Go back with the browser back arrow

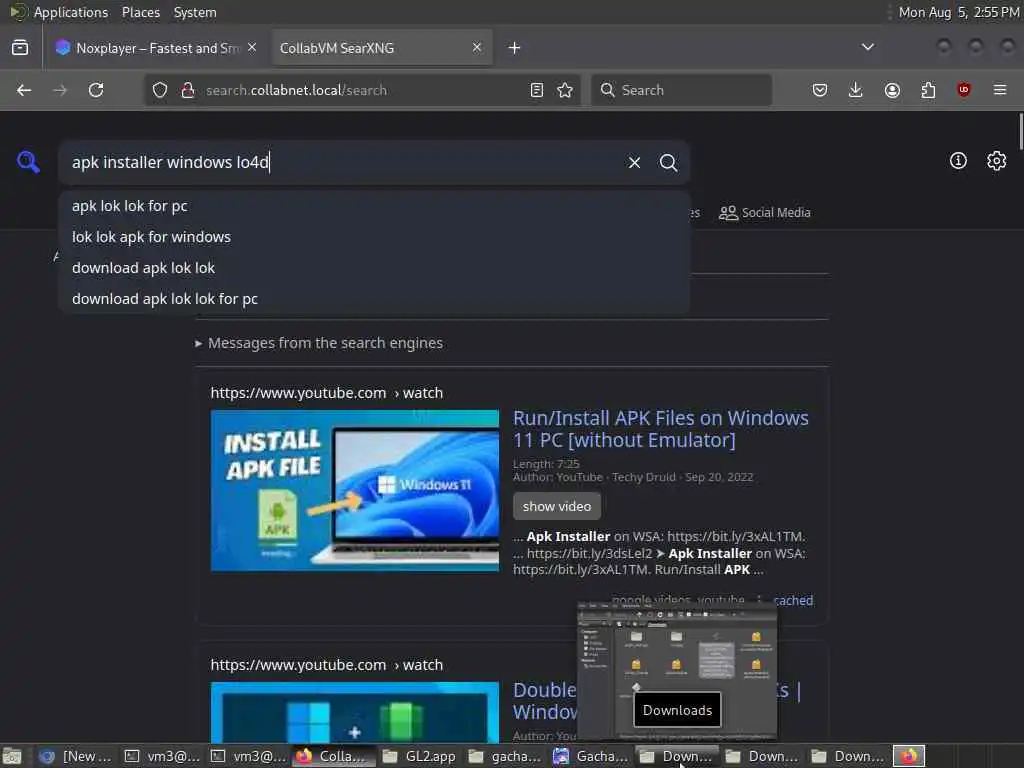click(24, 90)
